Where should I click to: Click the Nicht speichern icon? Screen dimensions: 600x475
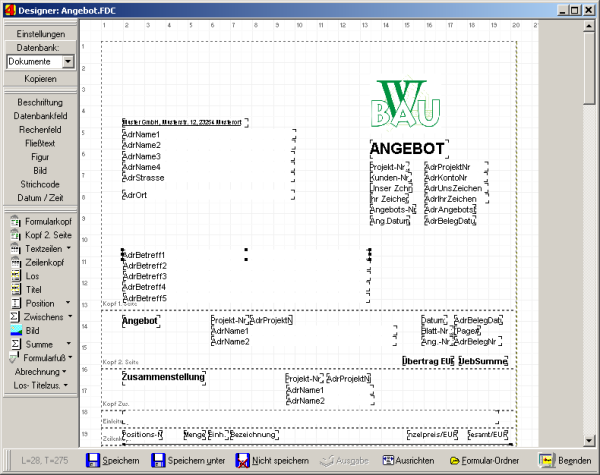[243, 460]
